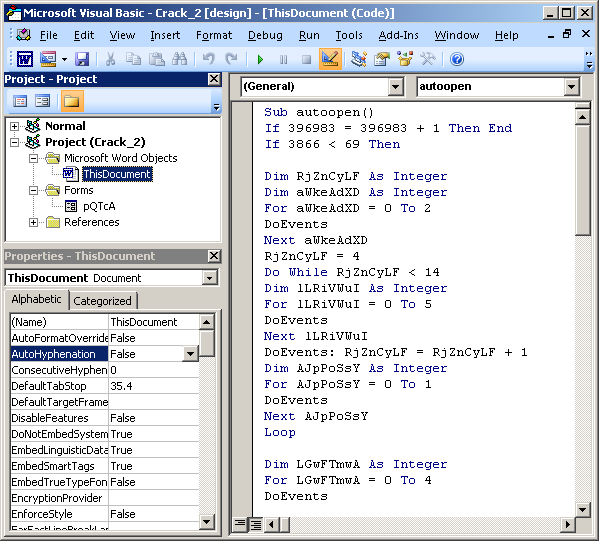Open the Properties Window toolbar icon
599x541 pixels.
(382, 59)
